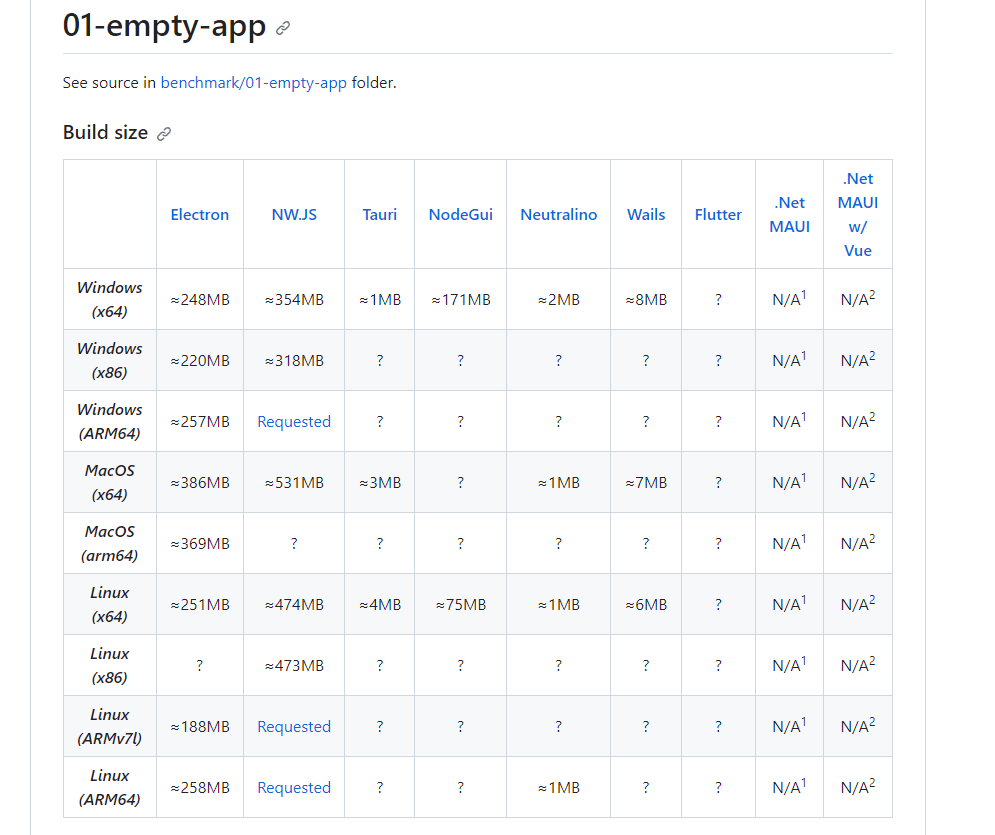Select the "Linux (x64)" row header
The width and height of the screenshot is (995, 835).
(x=110, y=605)
